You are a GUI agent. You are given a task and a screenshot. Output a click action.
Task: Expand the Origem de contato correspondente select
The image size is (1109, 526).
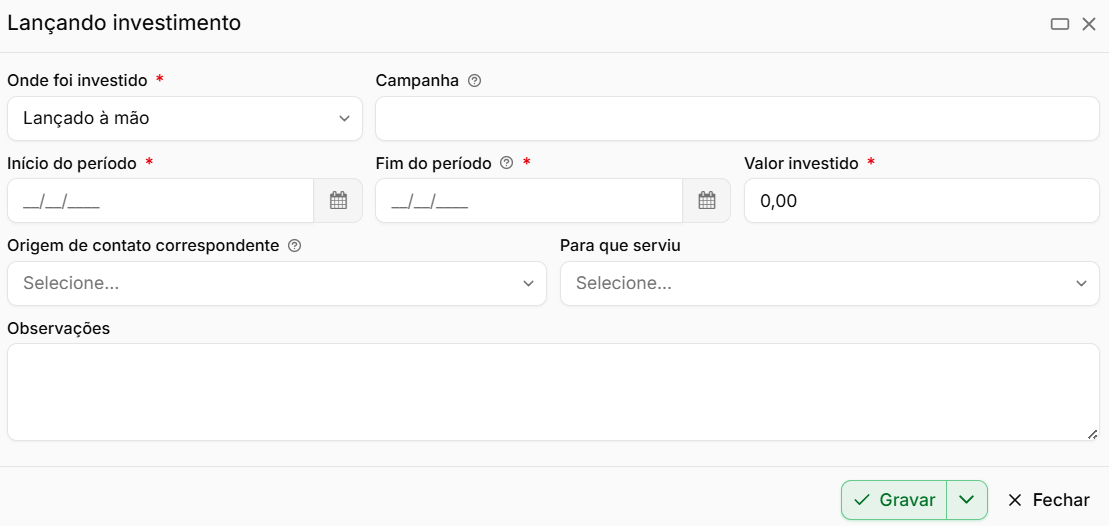[277, 284]
